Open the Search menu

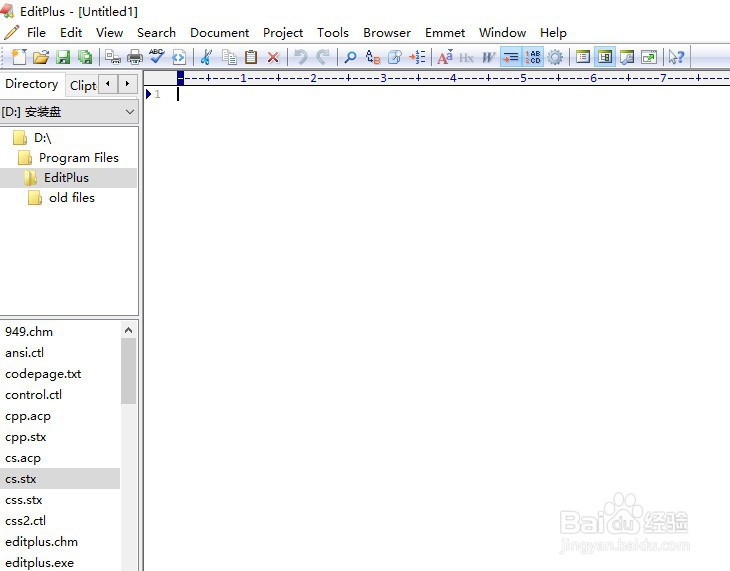point(156,33)
